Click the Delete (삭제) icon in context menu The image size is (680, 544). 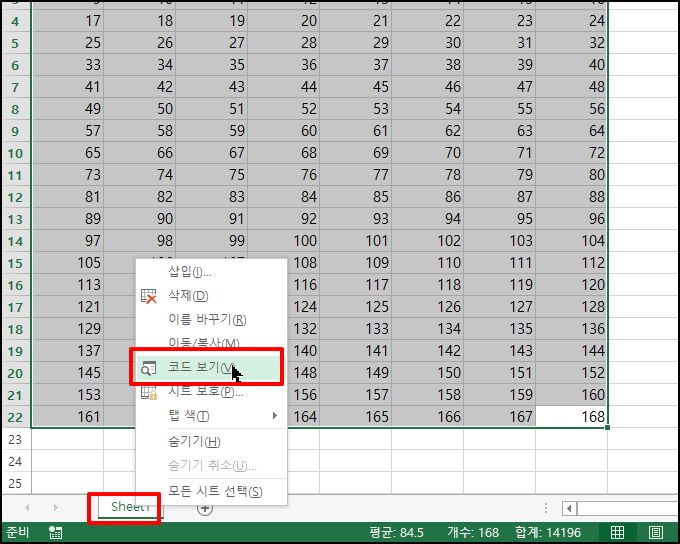[149, 296]
